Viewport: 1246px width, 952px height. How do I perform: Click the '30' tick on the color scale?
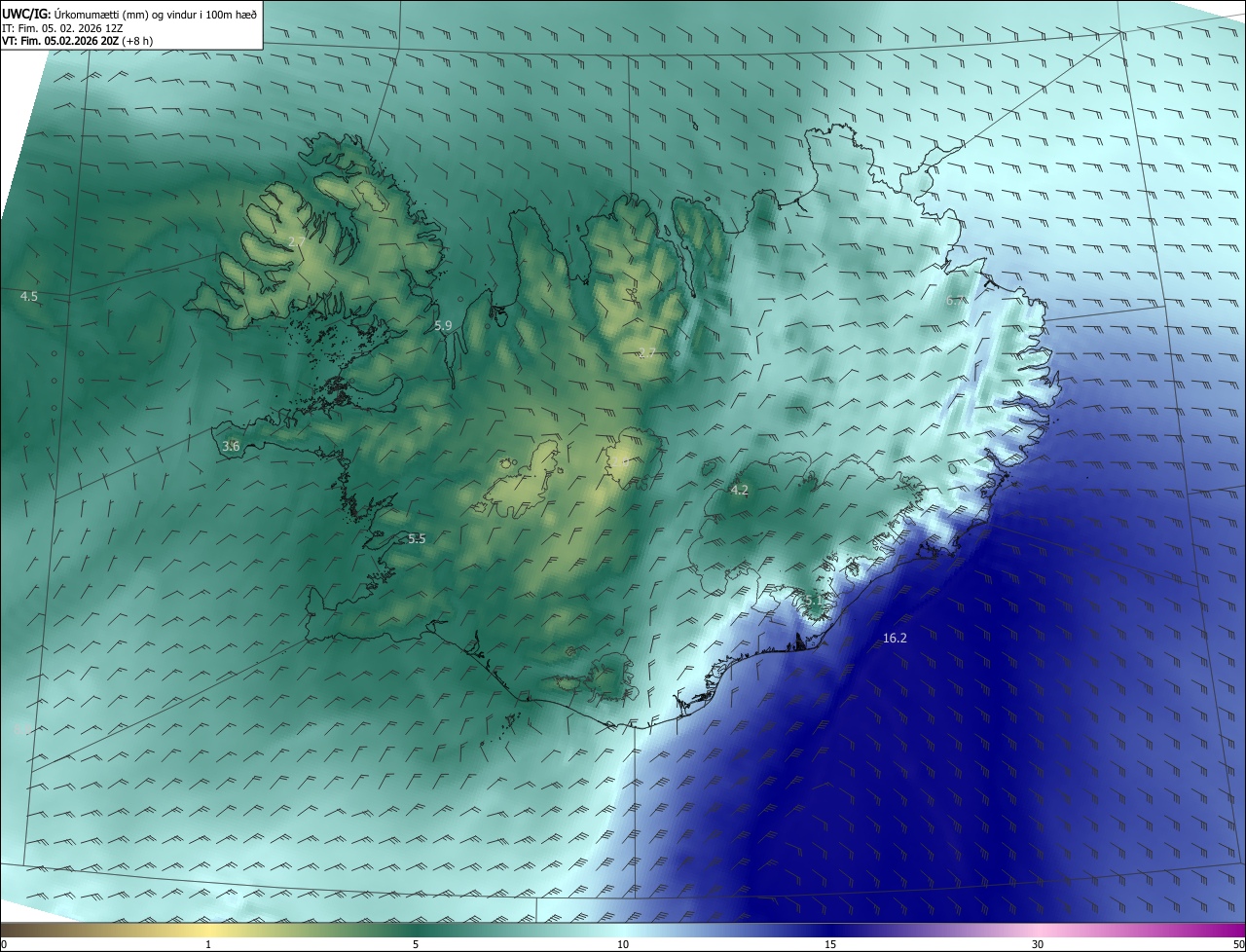tap(1038, 944)
